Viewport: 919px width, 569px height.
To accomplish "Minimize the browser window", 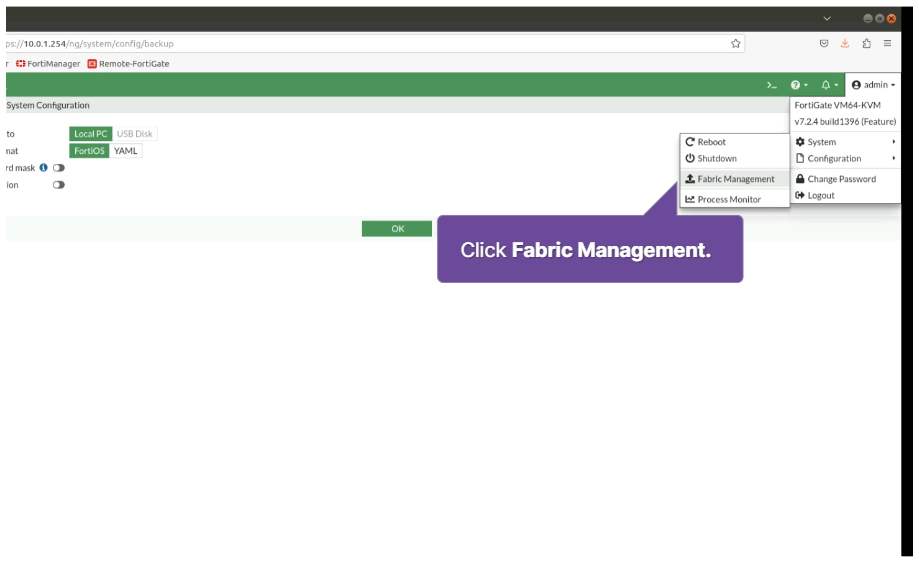I will [867, 19].
